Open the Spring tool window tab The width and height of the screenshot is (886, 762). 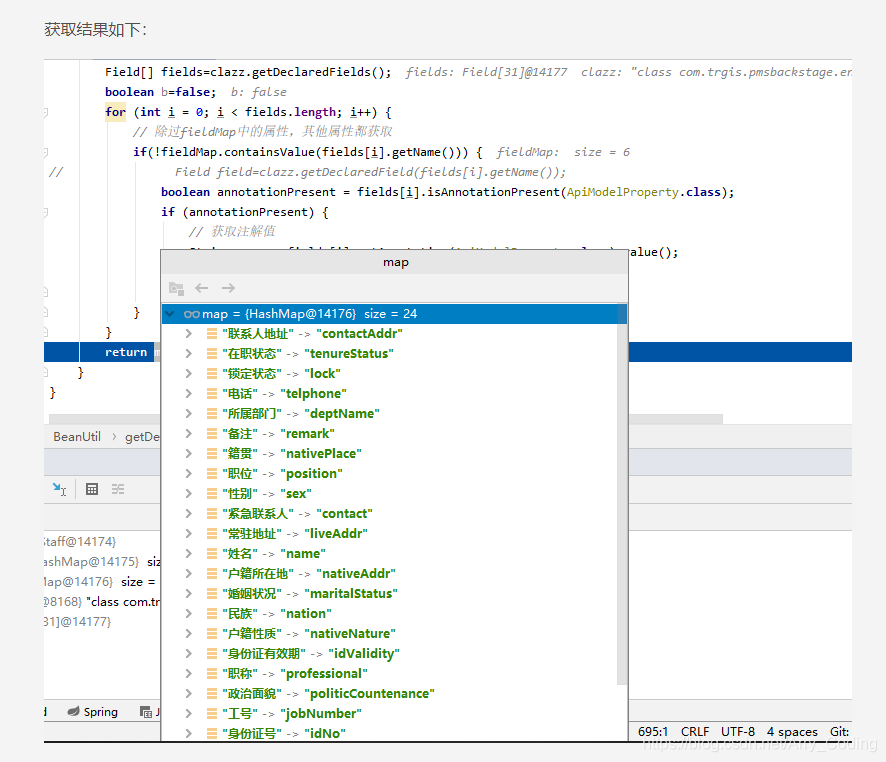click(93, 712)
